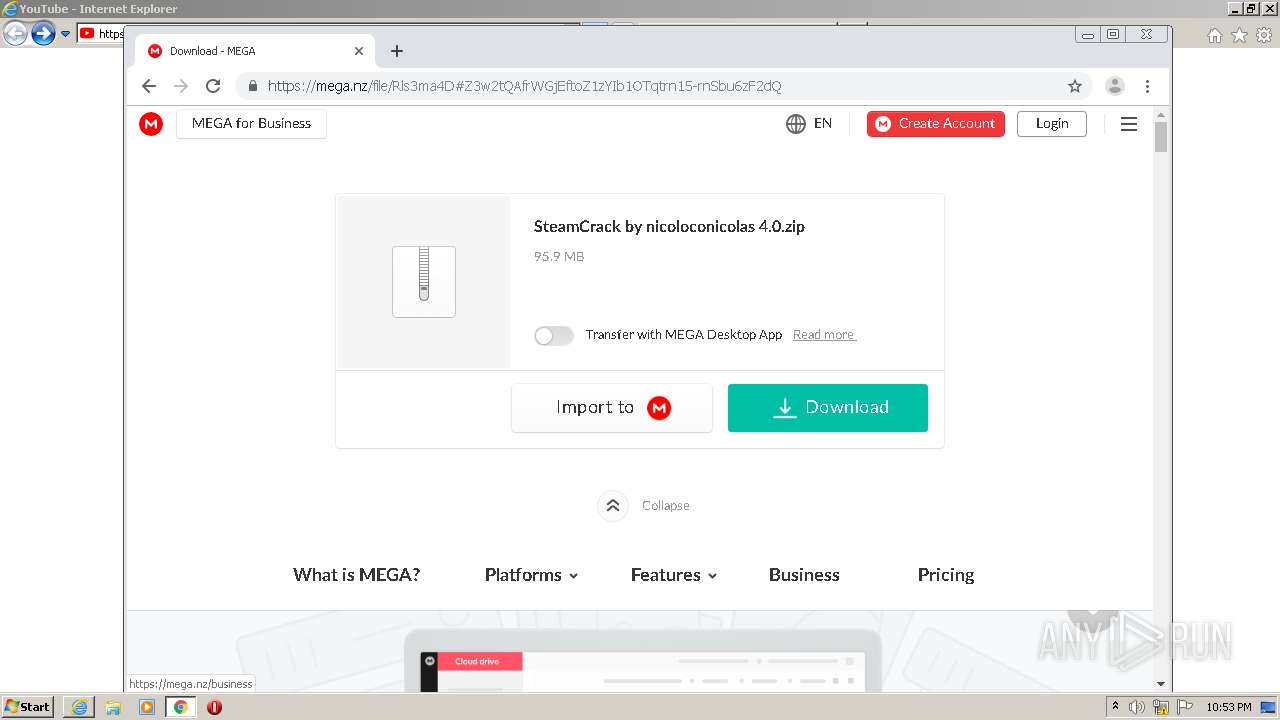Follow the Read more link

(824, 335)
